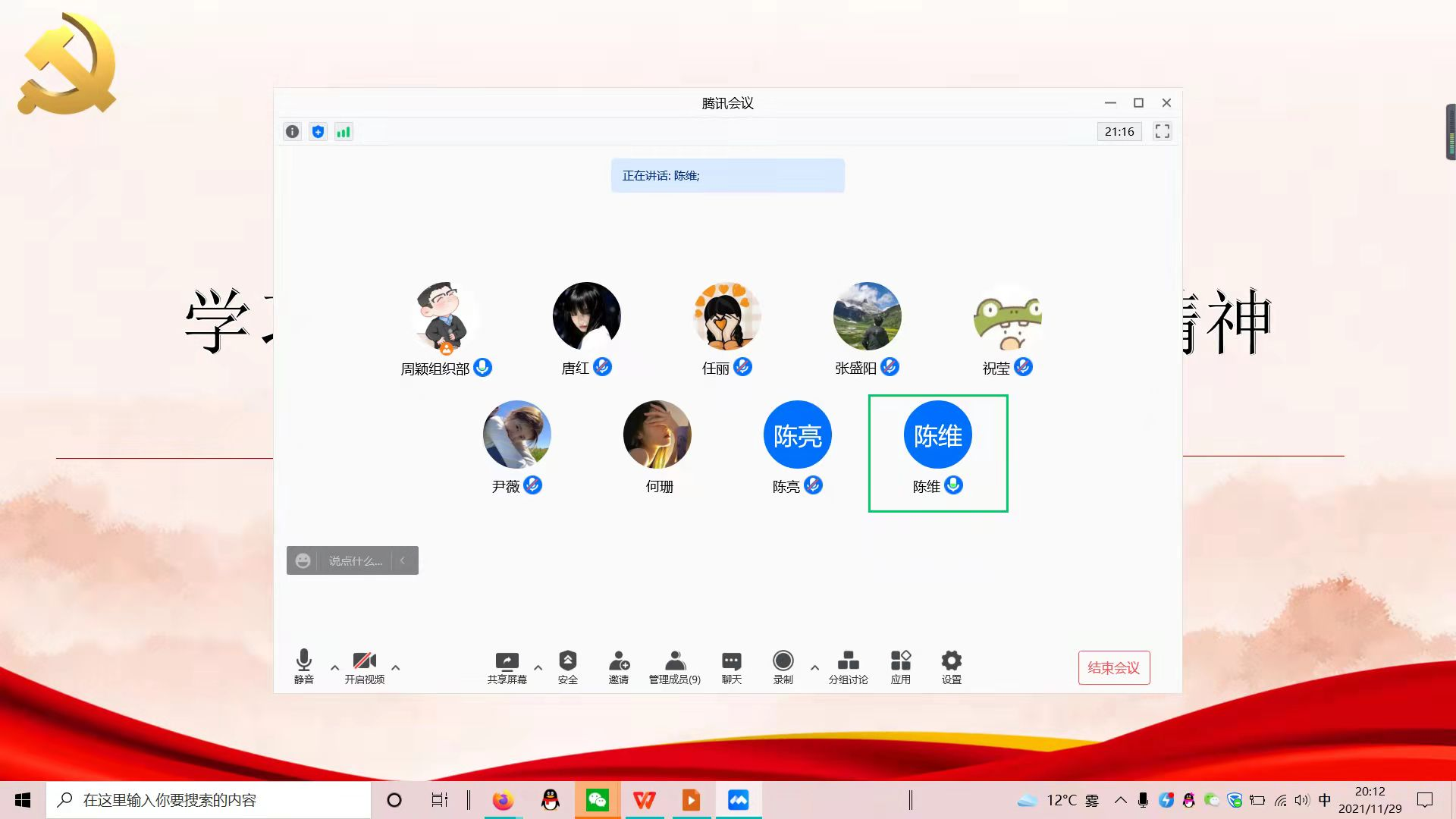The height and width of the screenshot is (819, 1456).
Task: Click tray microphone icon
Action: click(1144, 800)
